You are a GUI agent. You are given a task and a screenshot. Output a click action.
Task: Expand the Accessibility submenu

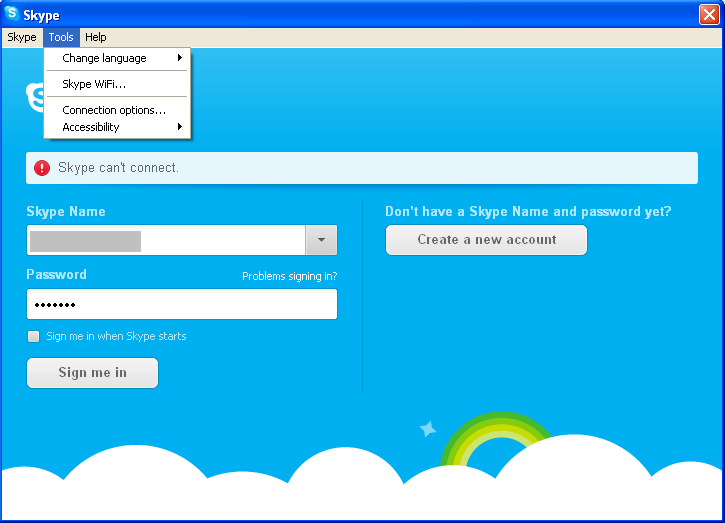coord(117,127)
